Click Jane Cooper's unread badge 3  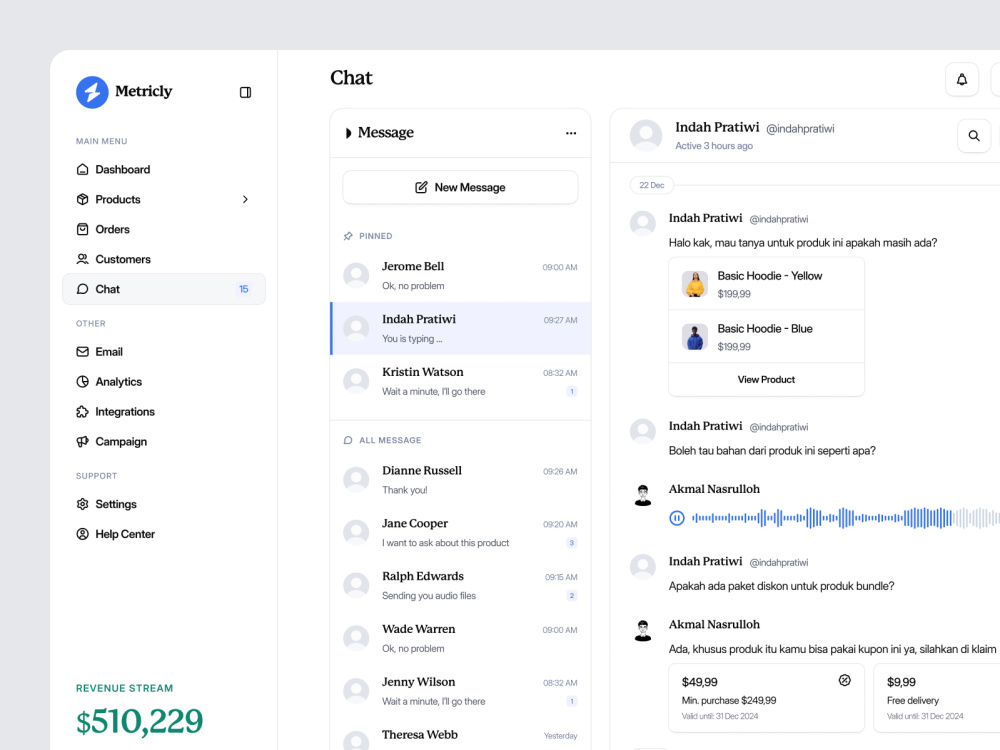pyautogui.click(x=571, y=543)
